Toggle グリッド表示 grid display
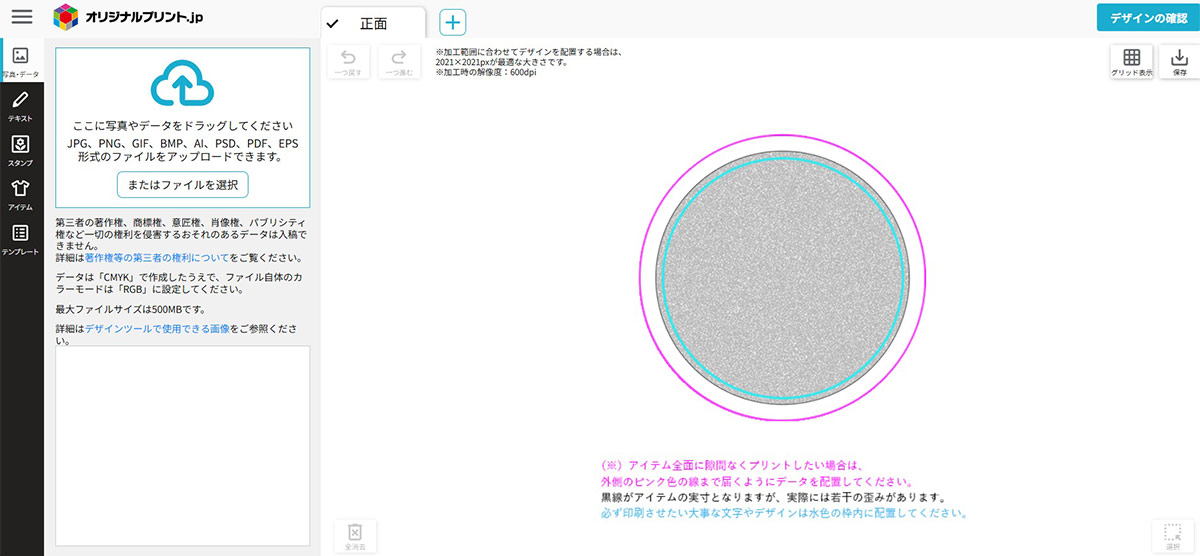This screenshot has width=1200, height=556. 1131,63
